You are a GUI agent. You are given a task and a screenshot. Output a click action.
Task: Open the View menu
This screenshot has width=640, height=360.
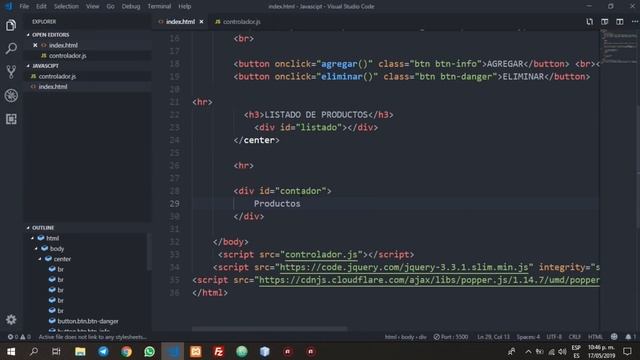click(92, 7)
